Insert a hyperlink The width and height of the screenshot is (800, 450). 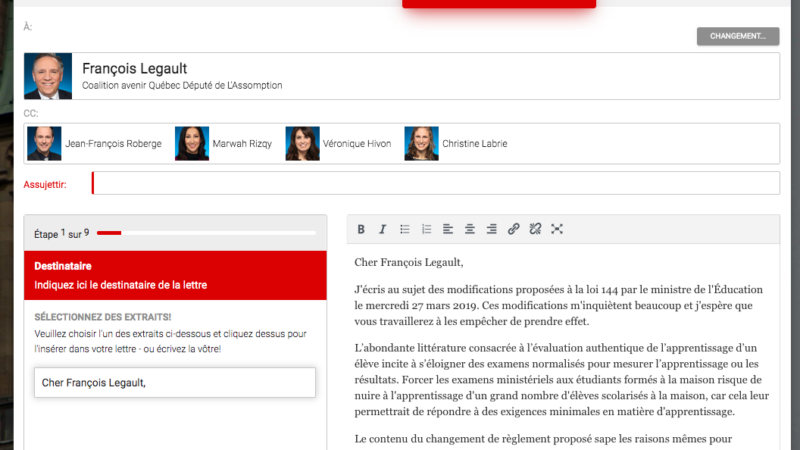(x=513, y=229)
